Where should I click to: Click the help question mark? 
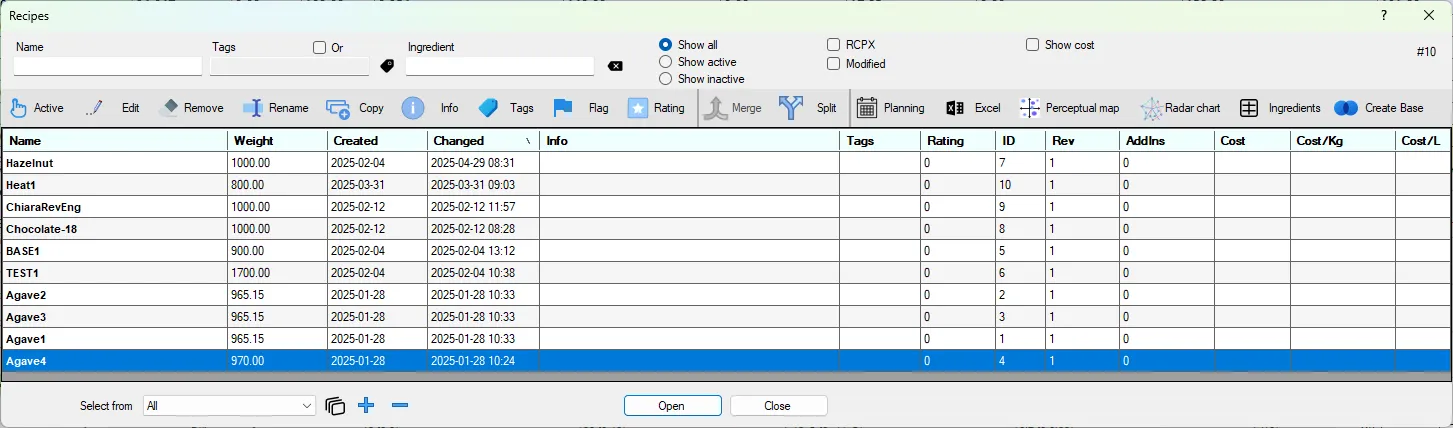click(1384, 15)
